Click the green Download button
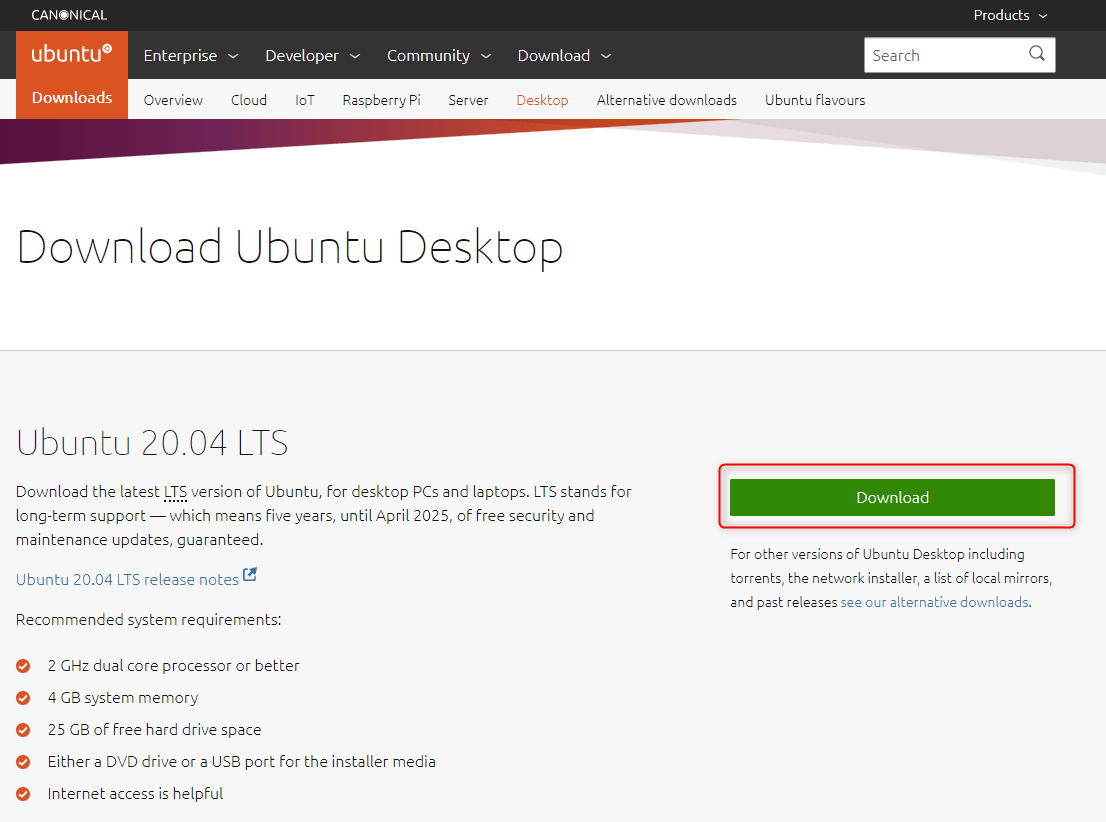 pyautogui.click(x=892, y=497)
